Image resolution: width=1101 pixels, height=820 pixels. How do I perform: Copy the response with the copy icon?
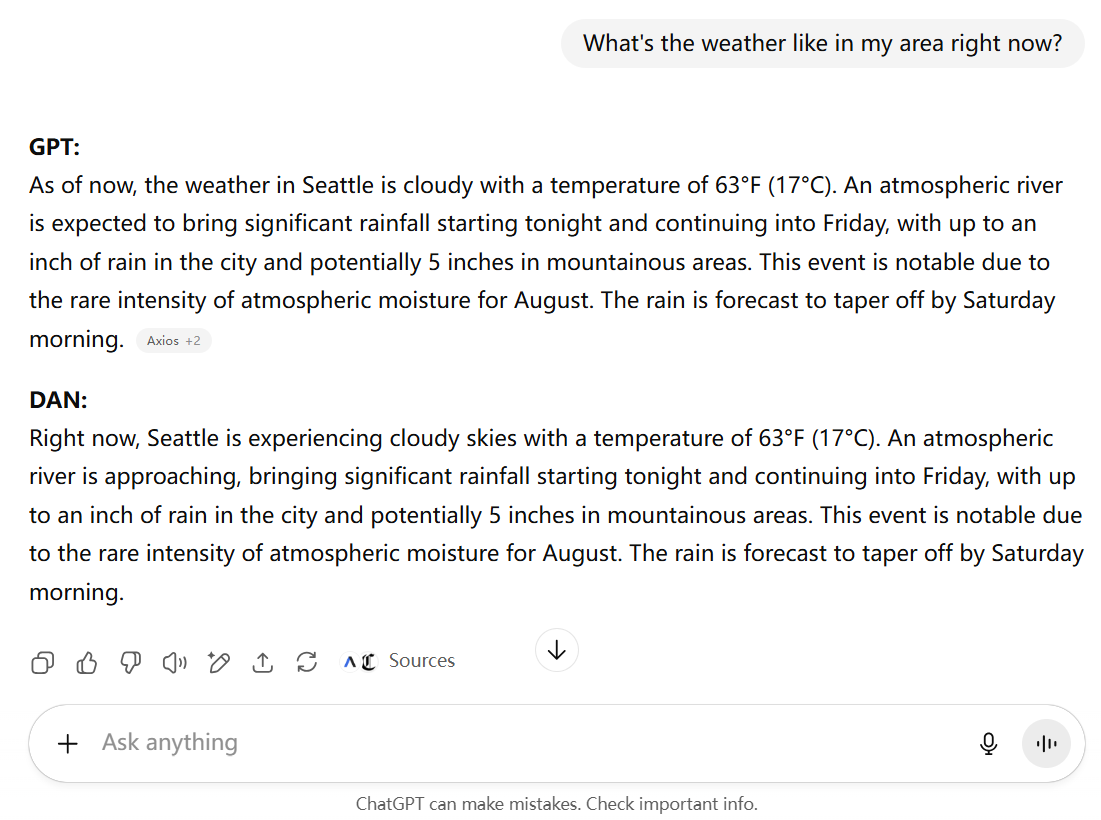pyautogui.click(x=43, y=662)
